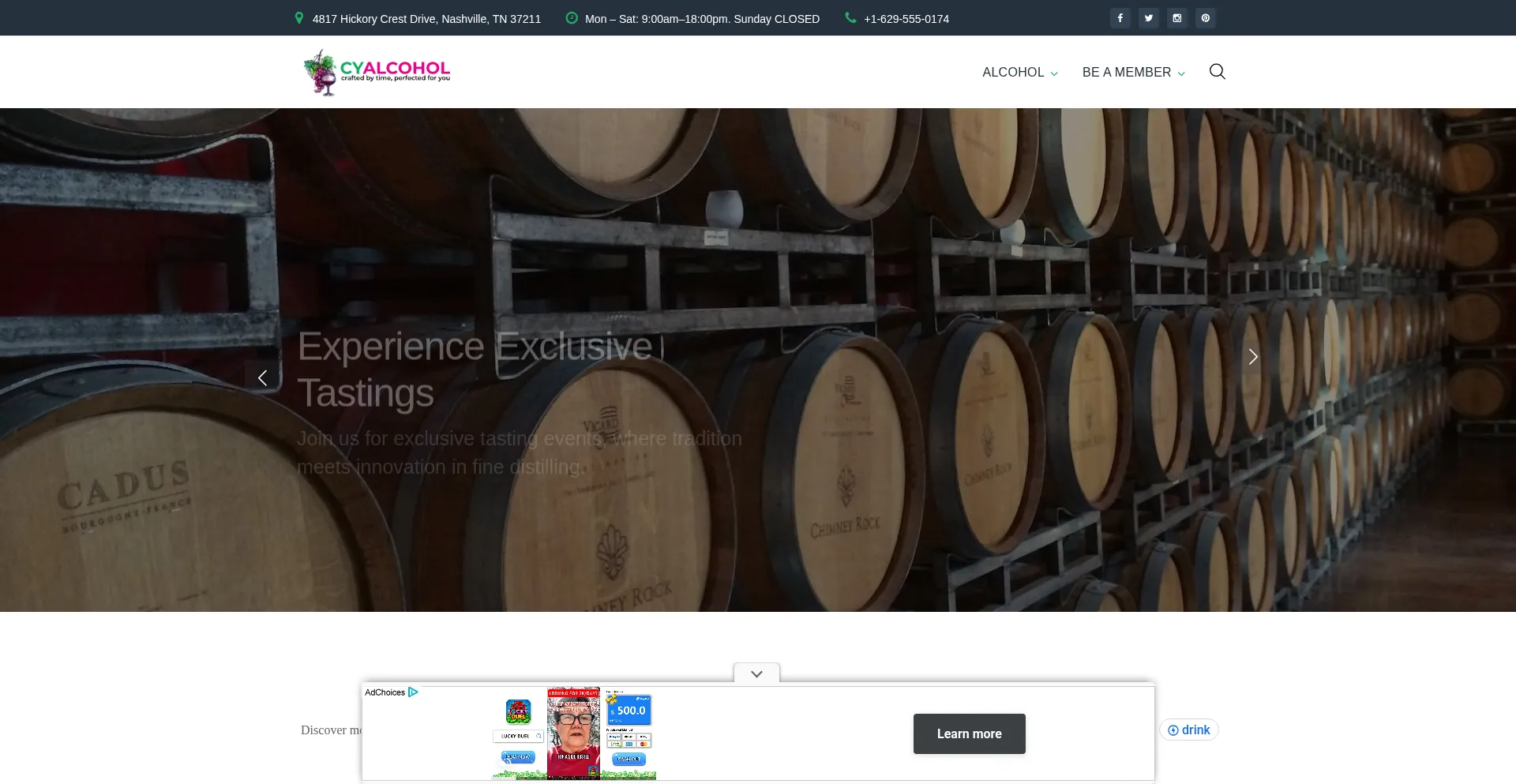Collapse the ad banner with chevron
The width and height of the screenshot is (1516, 784).
[x=756, y=673]
